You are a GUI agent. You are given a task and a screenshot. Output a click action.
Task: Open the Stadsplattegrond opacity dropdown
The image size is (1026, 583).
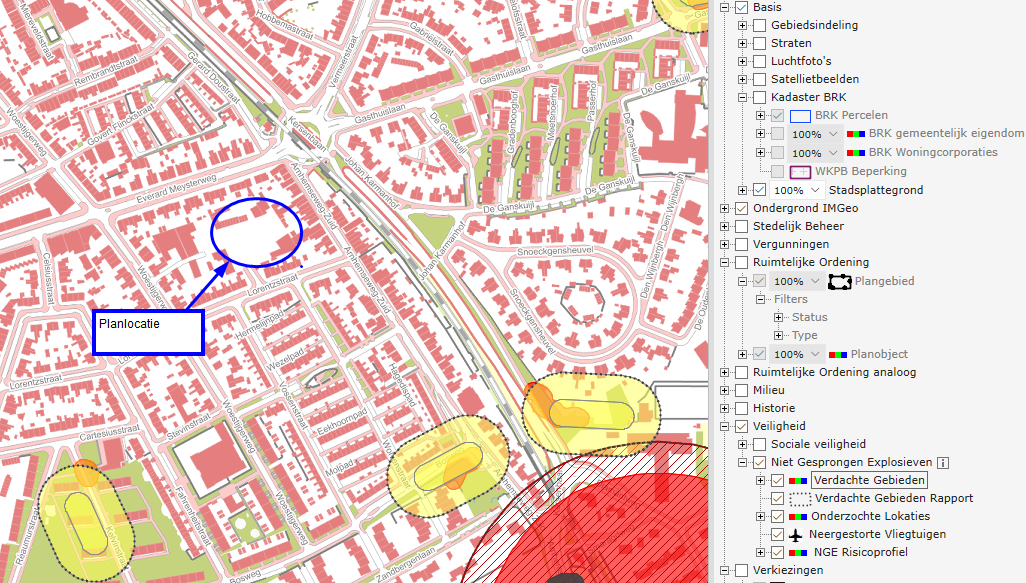pos(797,190)
